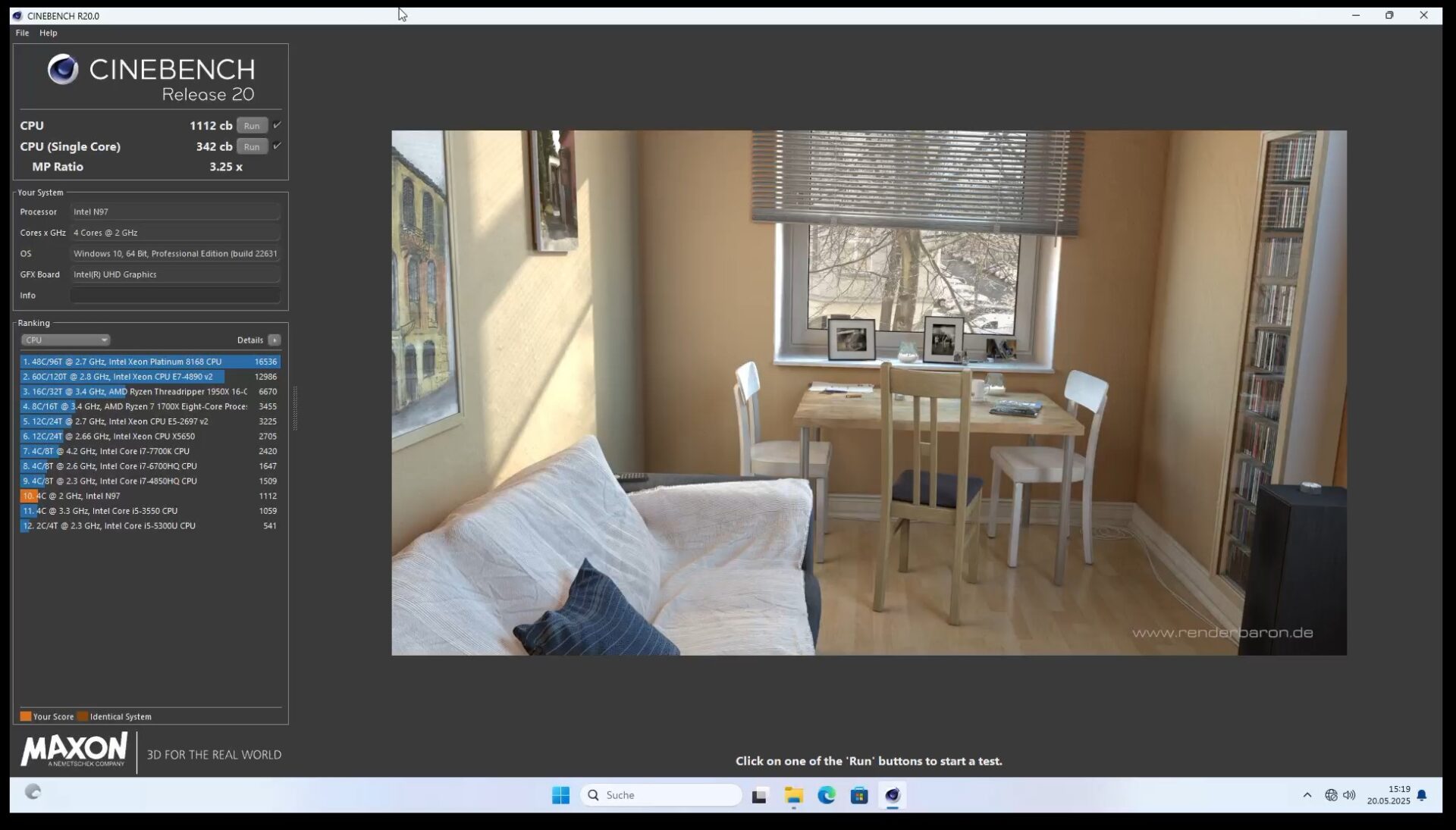Click the Windows Start icon
Viewport: 1456px width, 830px height.
(560, 794)
